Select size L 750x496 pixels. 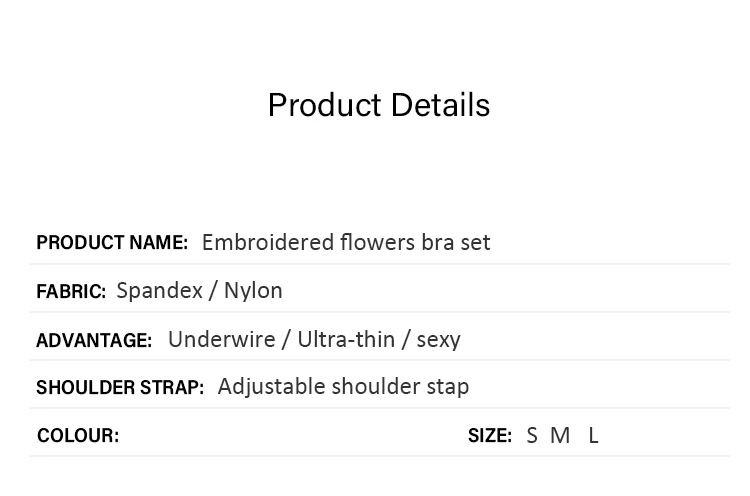pyautogui.click(x=593, y=436)
